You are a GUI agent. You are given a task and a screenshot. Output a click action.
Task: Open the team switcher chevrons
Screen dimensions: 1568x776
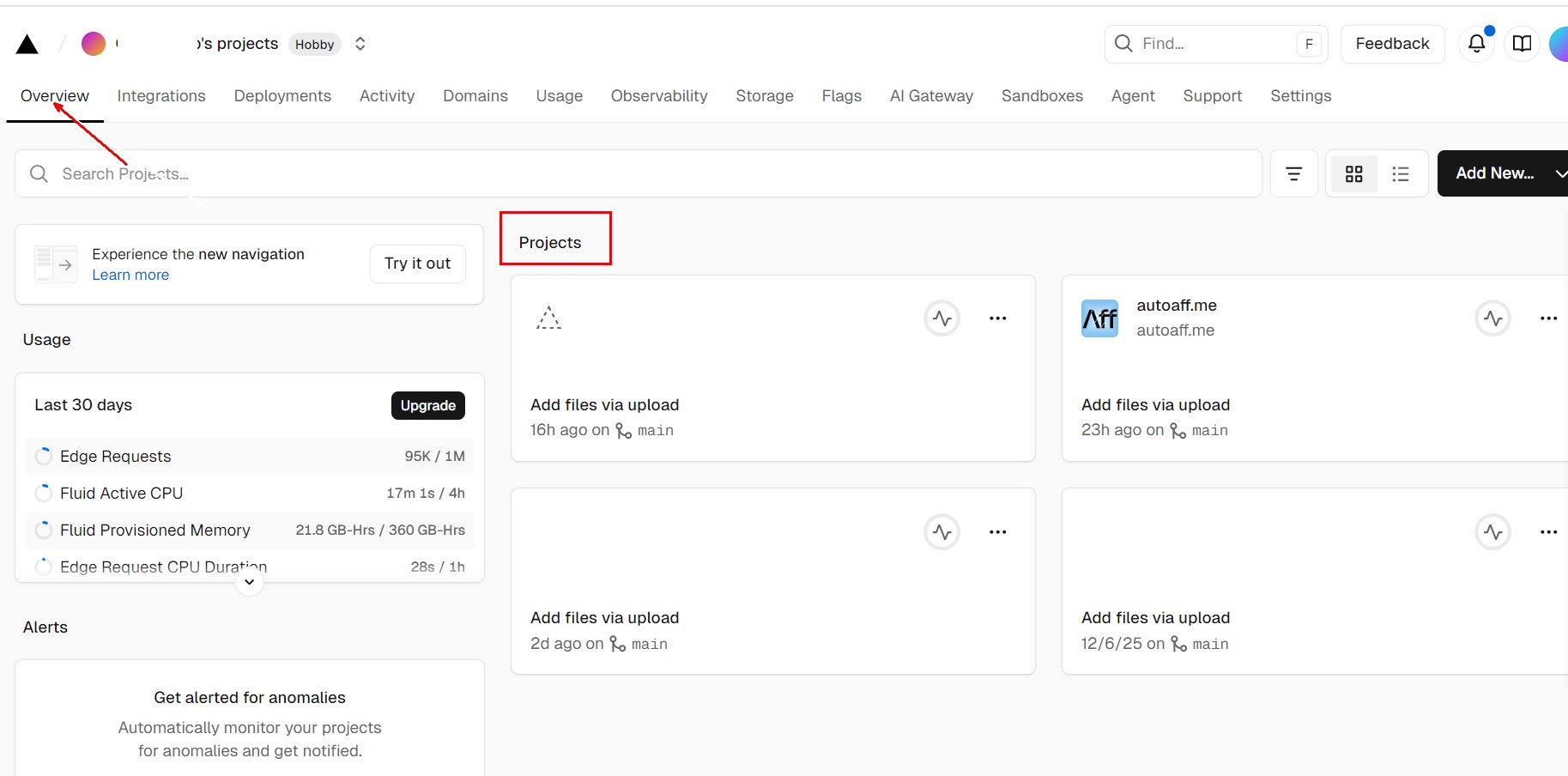[x=360, y=44]
